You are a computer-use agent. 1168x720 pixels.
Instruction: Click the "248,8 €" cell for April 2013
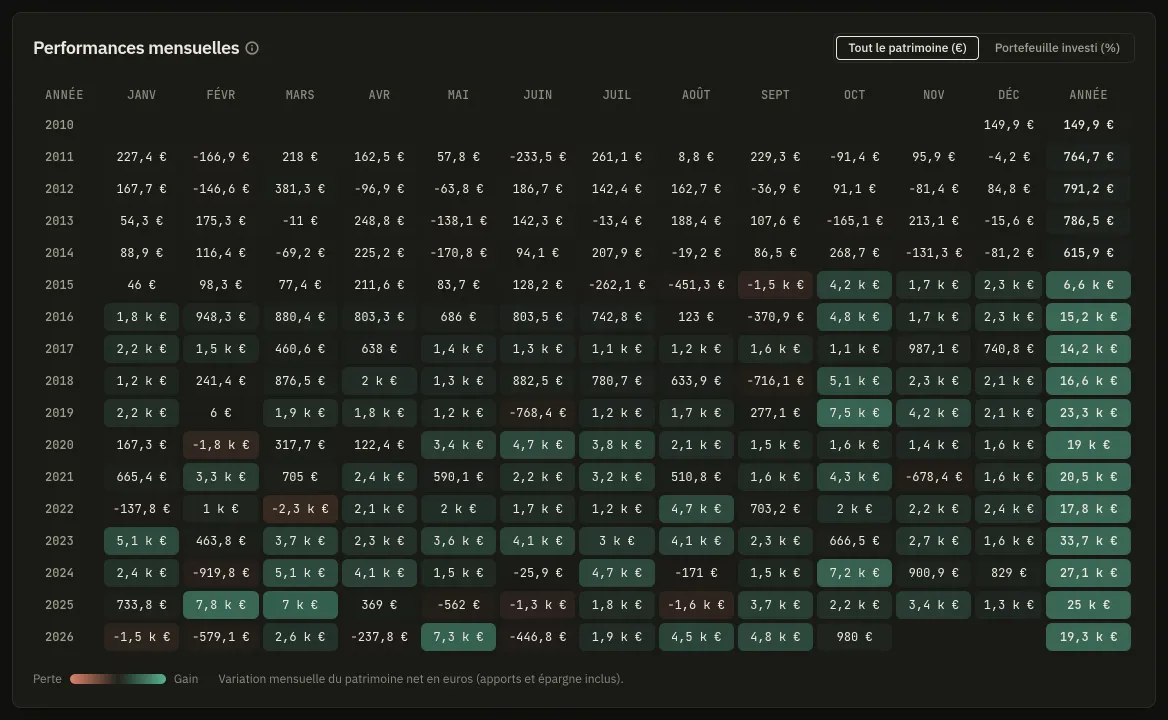click(379, 221)
